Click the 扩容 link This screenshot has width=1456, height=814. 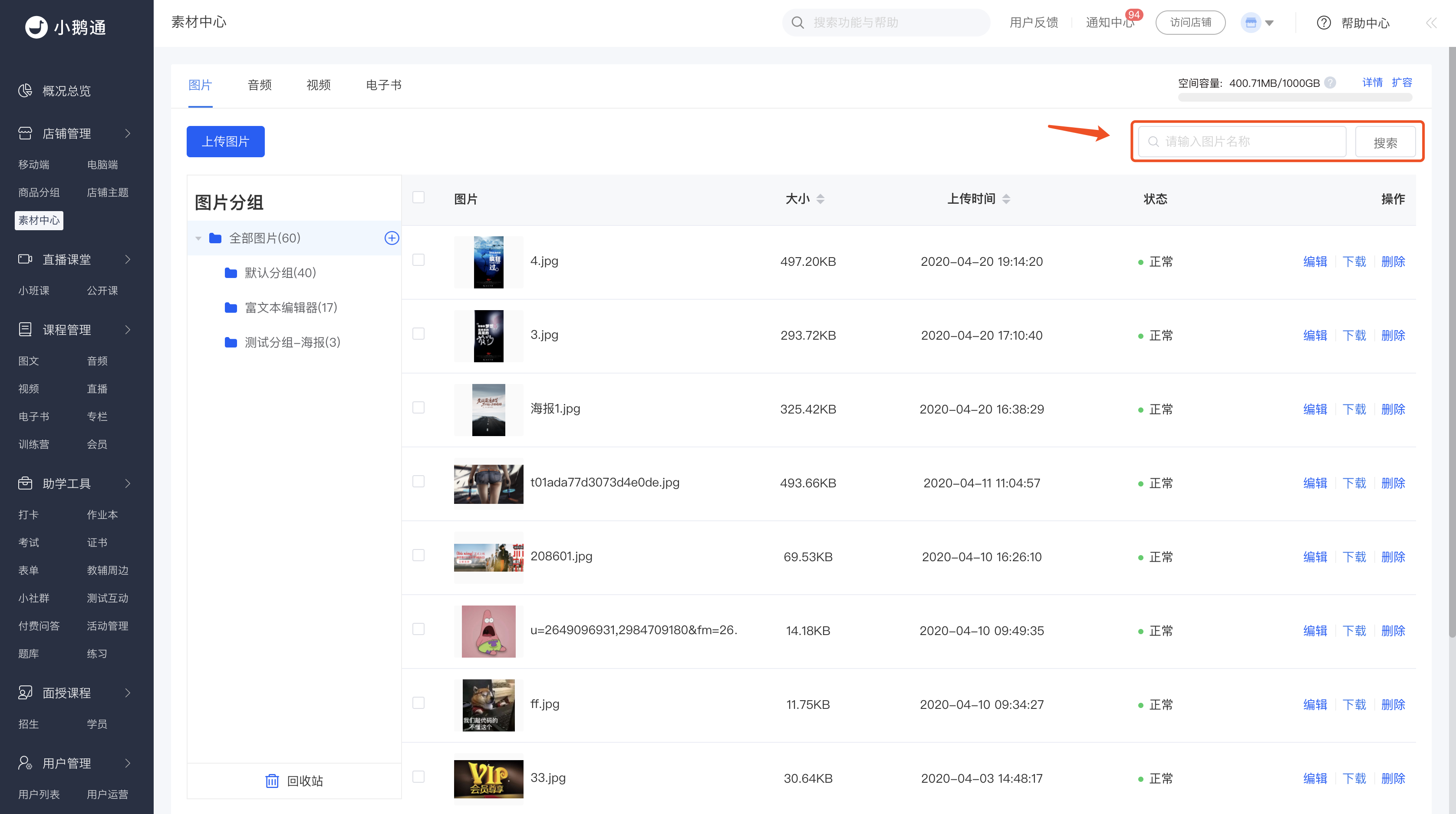pos(1402,83)
